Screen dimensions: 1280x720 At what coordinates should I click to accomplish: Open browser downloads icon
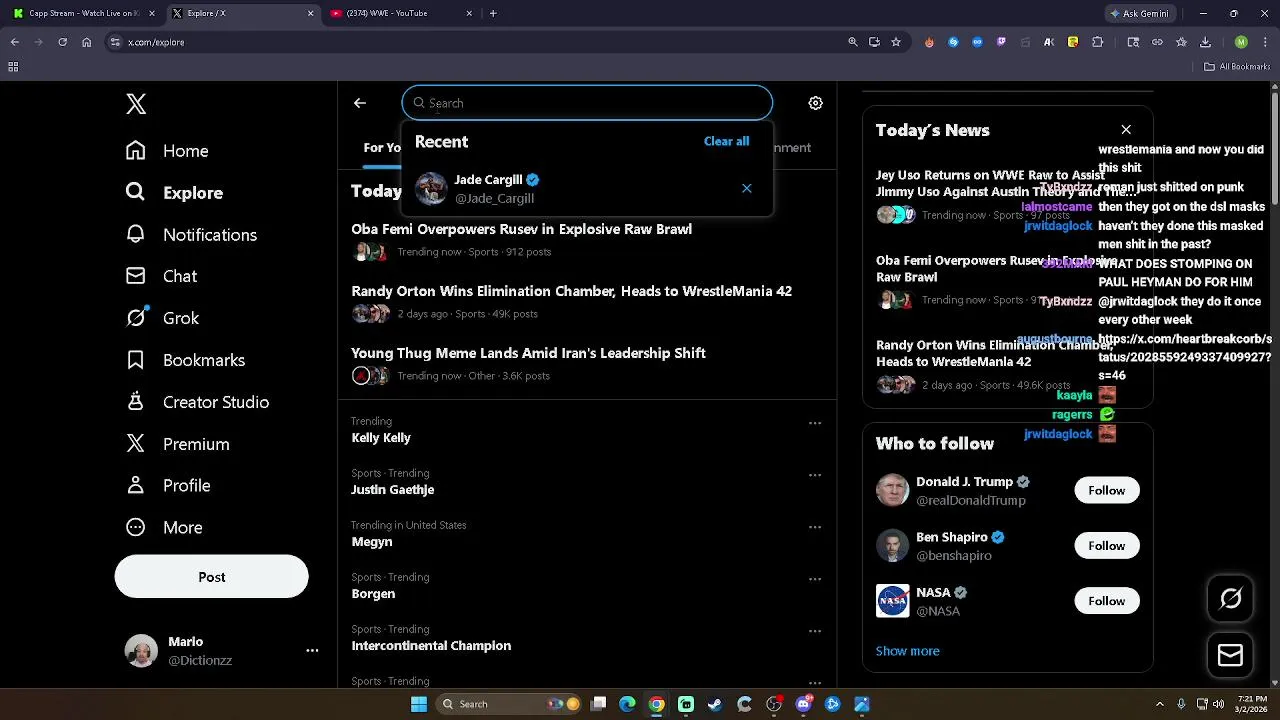1205,42
